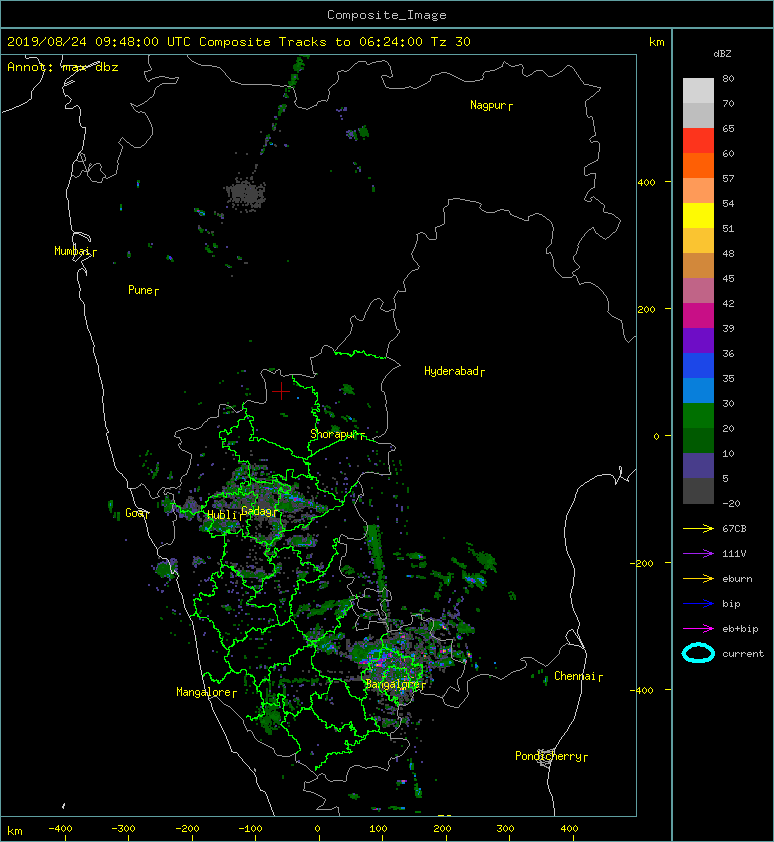Click the 2019/08/24 09:48:00 UTC timestamp
774x842 pixels.
(x=98, y=42)
